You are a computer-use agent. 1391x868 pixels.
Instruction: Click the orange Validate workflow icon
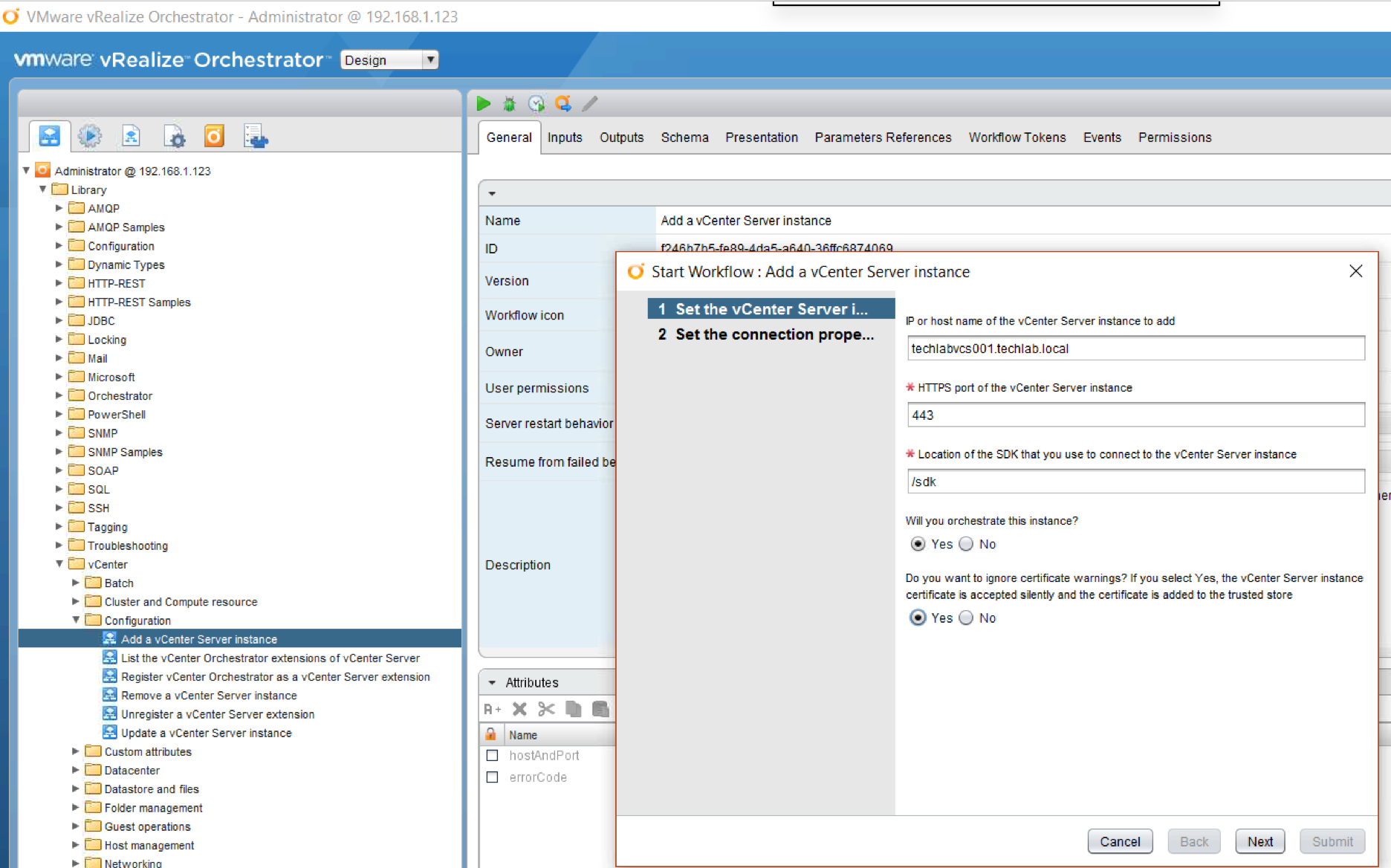coord(563,103)
